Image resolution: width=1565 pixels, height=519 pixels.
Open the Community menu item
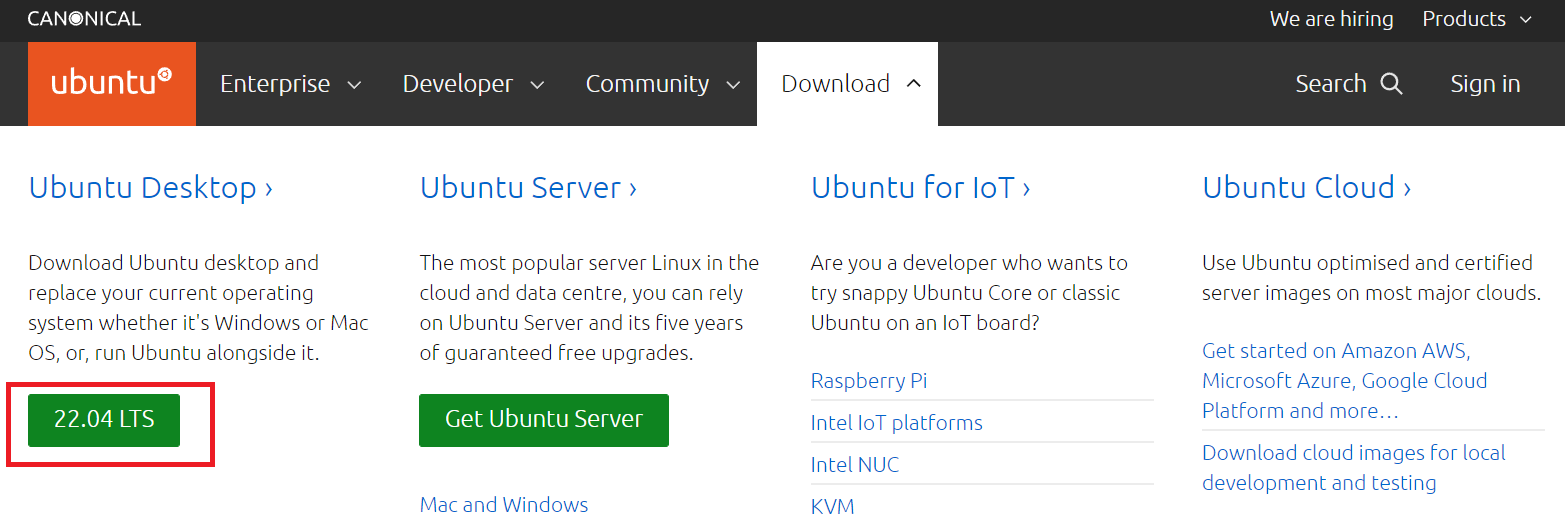pos(663,84)
